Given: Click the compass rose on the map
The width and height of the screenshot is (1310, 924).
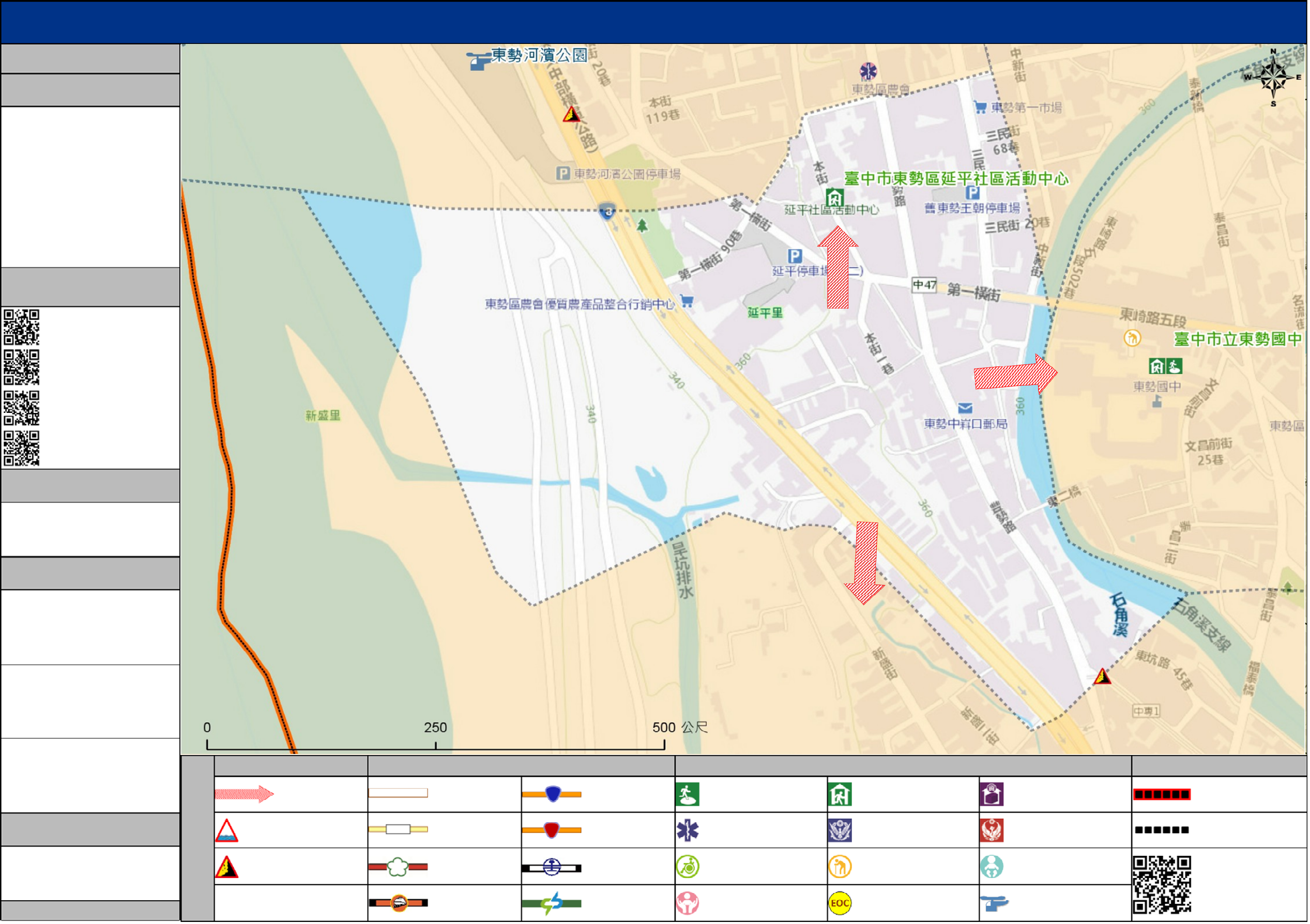Looking at the screenshot, I should 1274,78.
